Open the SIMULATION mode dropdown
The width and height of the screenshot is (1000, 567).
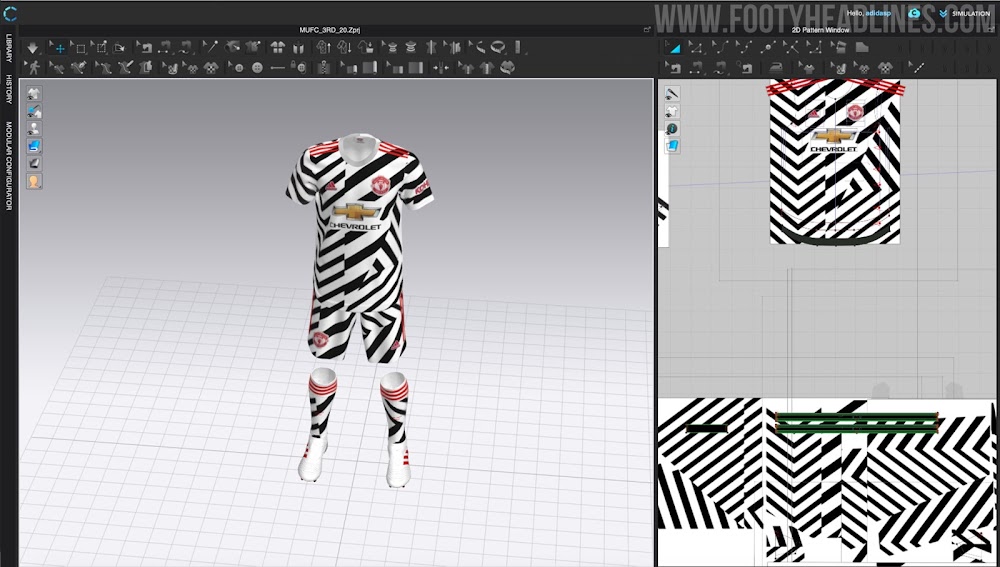[971, 13]
